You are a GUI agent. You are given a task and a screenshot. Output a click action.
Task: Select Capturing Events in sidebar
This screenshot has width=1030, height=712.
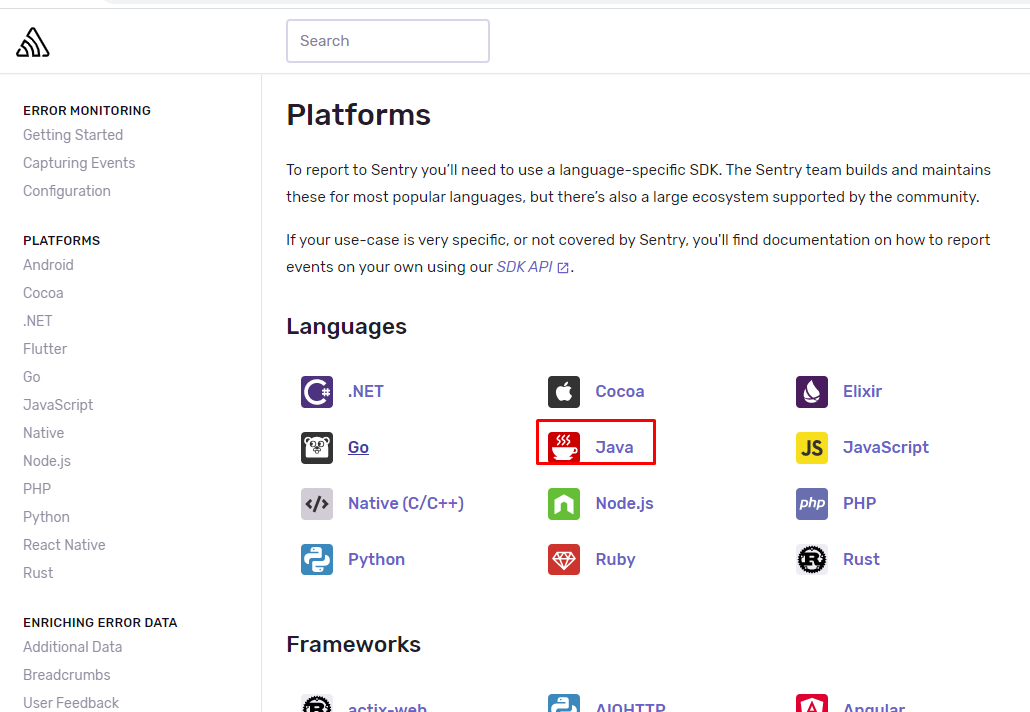tap(79, 163)
